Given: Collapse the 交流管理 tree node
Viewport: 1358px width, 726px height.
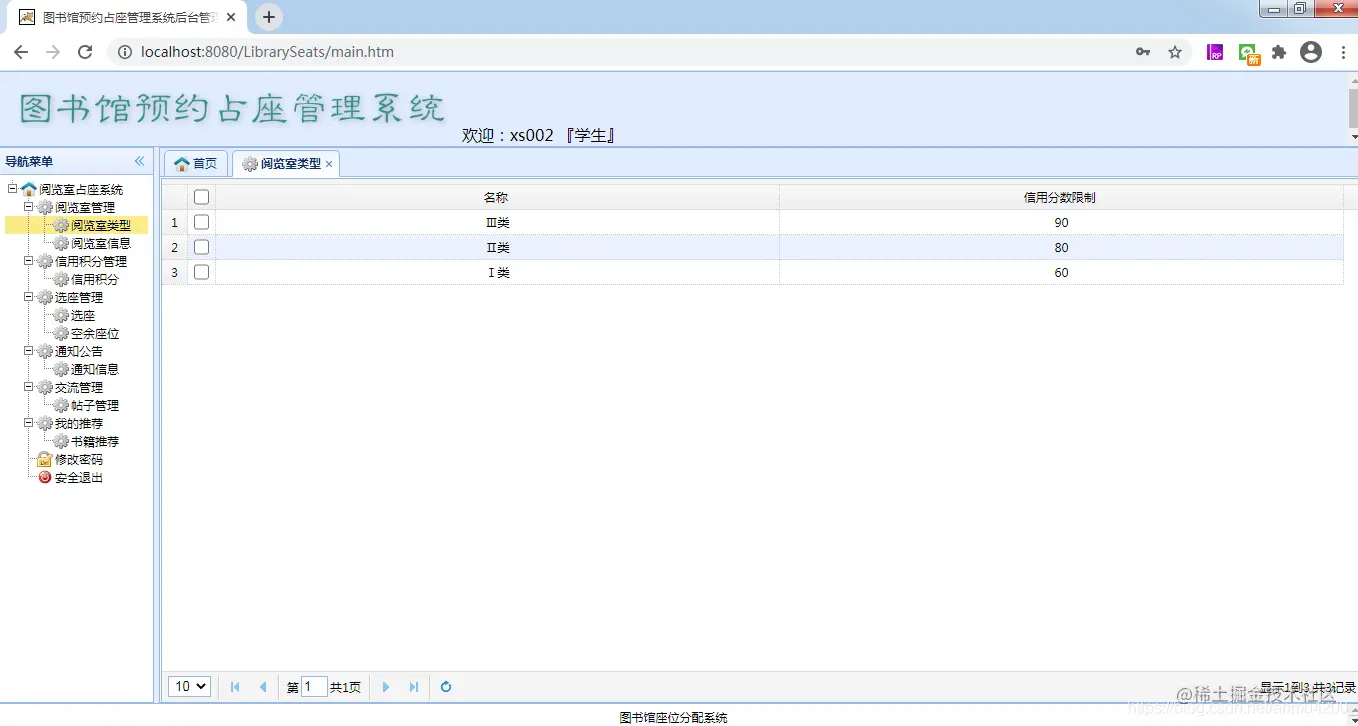Looking at the screenshot, I should [29, 387].
